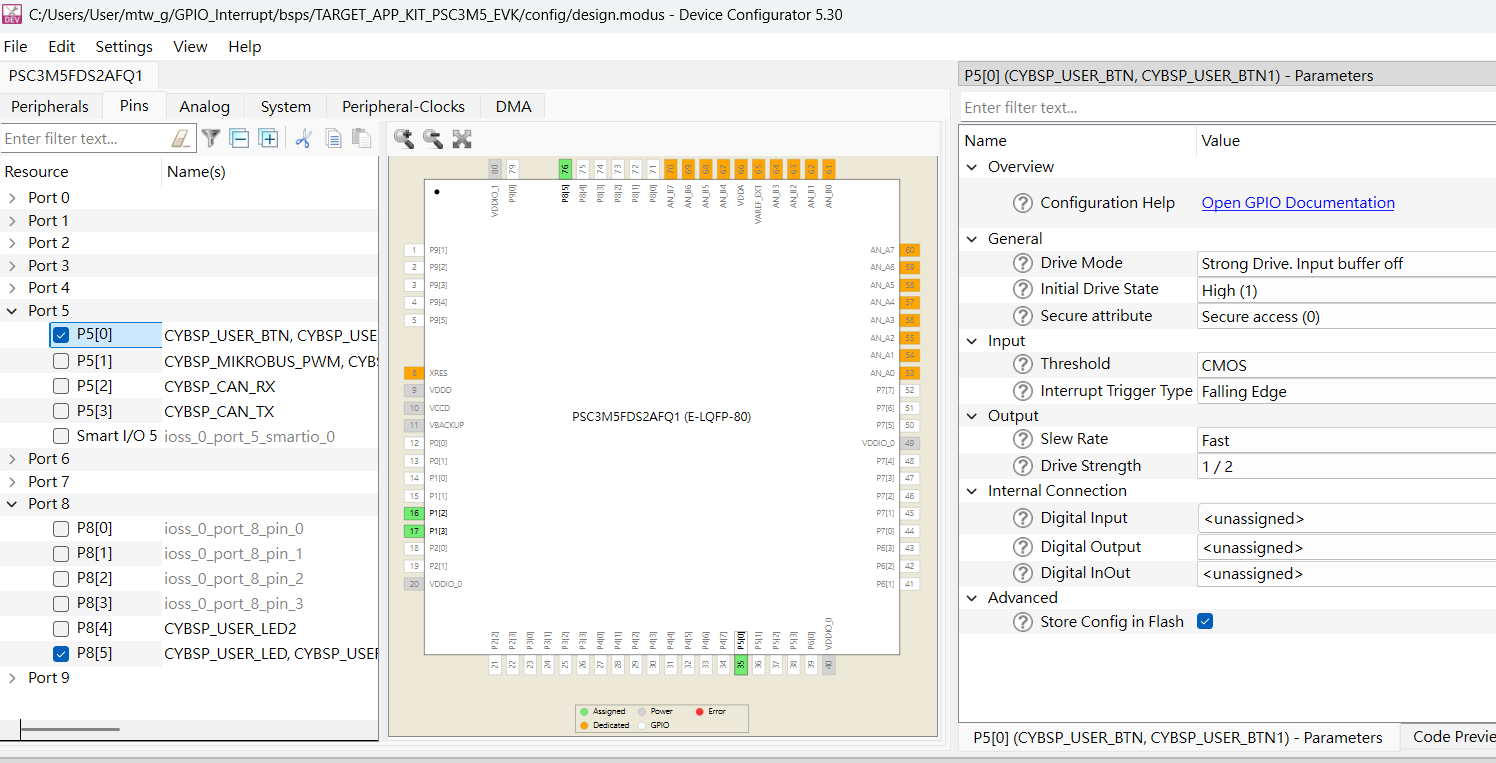Expand the Port 0 tree node

[12, 198]
